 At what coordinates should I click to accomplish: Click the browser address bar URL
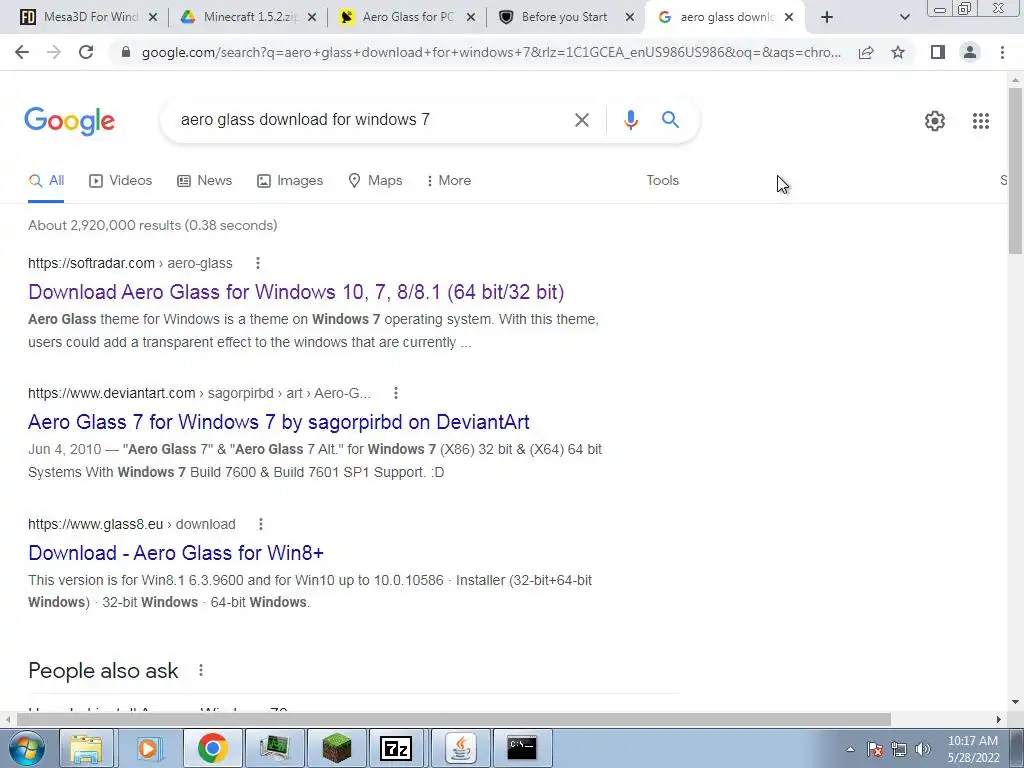coord(491,52)
